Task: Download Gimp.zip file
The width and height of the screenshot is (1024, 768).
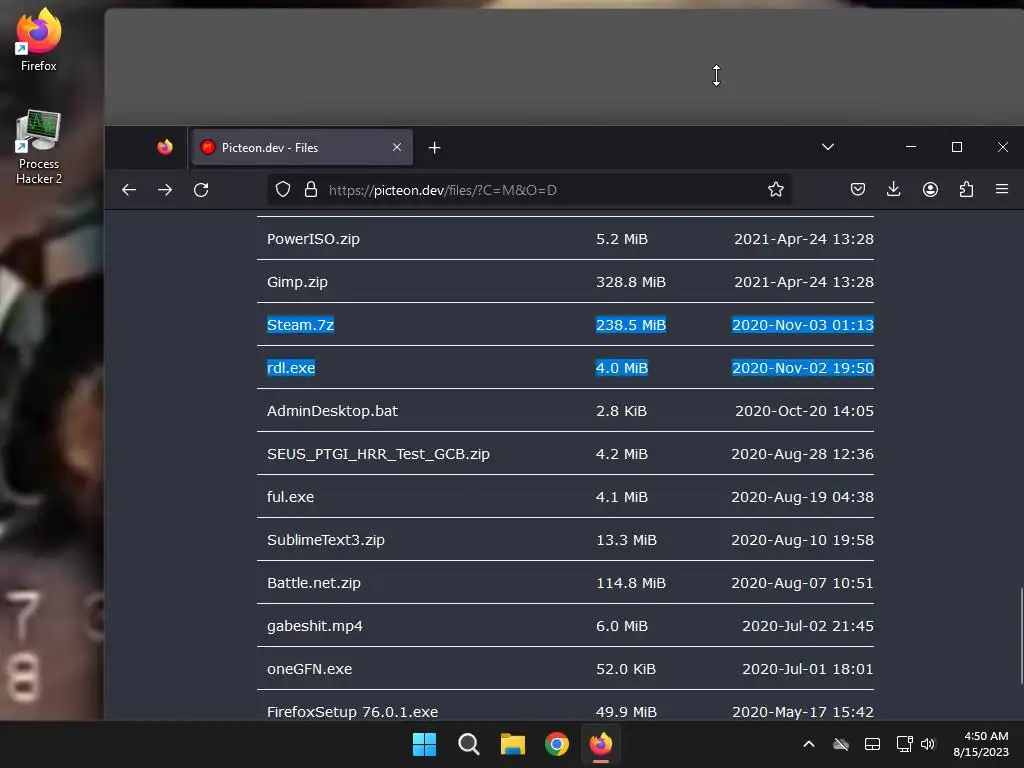Action: 297,282
